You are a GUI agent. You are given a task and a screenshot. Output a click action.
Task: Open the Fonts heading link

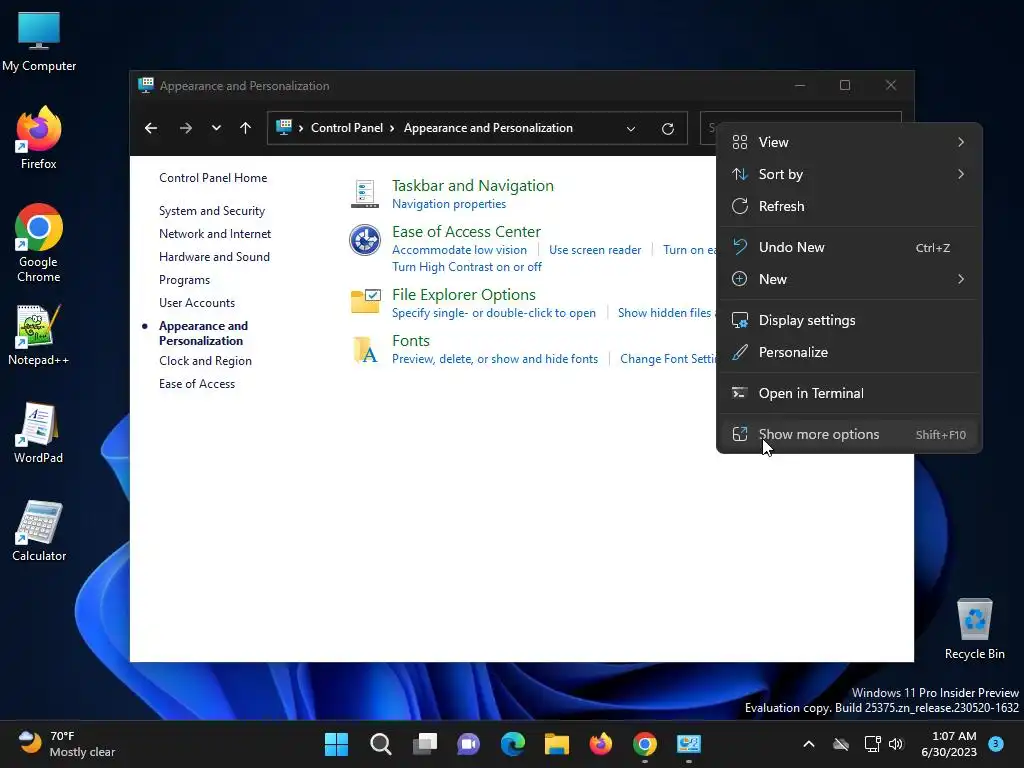tap(411, 341)
